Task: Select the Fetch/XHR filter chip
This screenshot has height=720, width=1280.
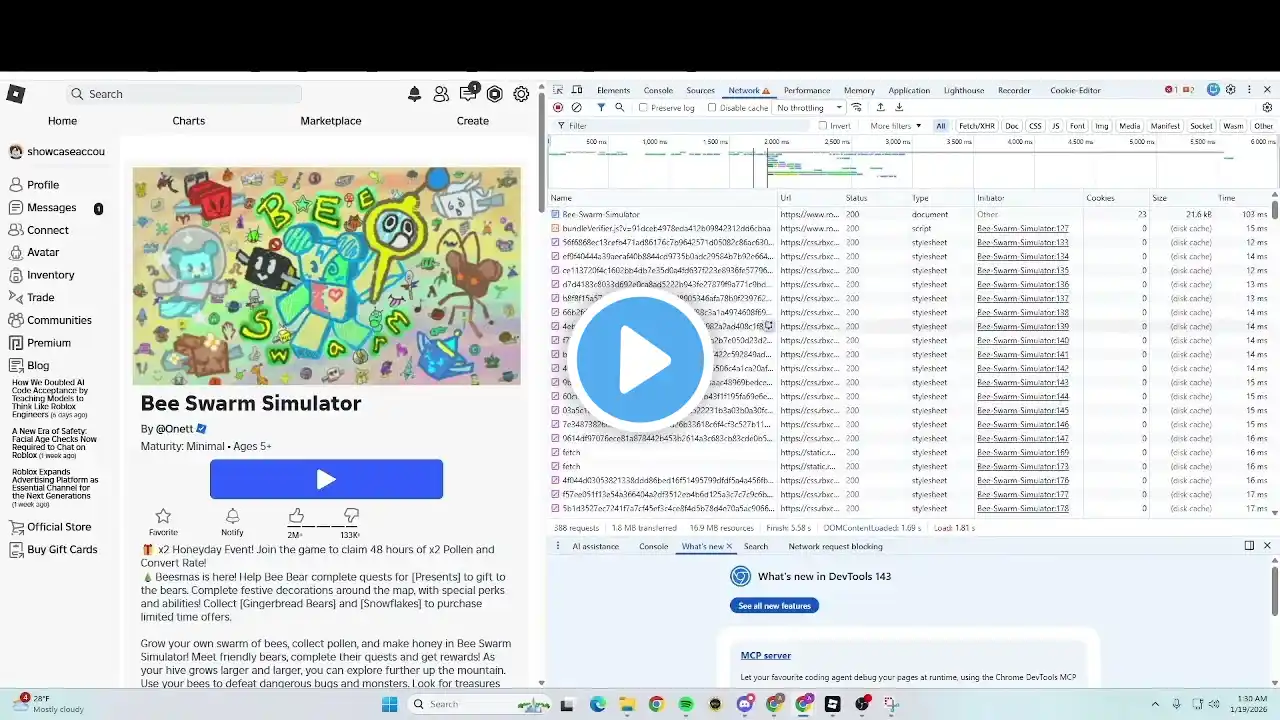Action: click(977, 126)
